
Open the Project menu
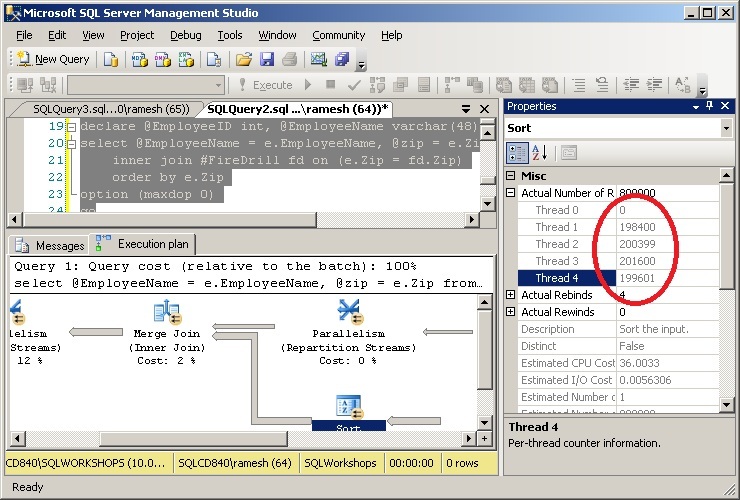click(137, 35)
